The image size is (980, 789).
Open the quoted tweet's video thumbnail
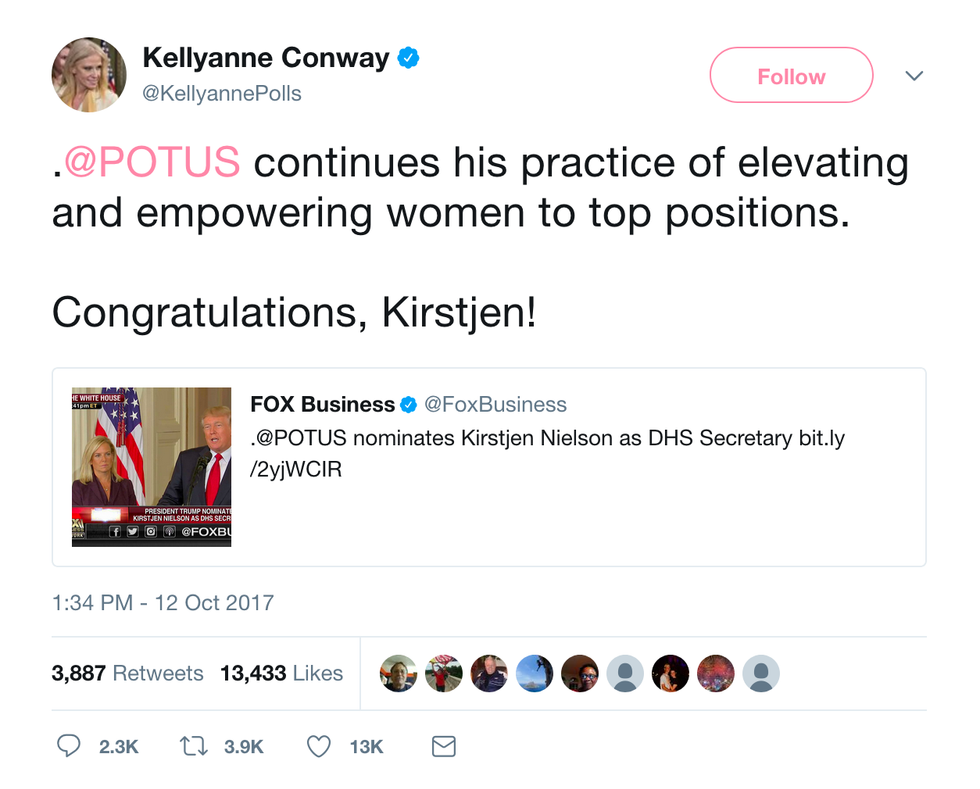[x=152, y=467]
